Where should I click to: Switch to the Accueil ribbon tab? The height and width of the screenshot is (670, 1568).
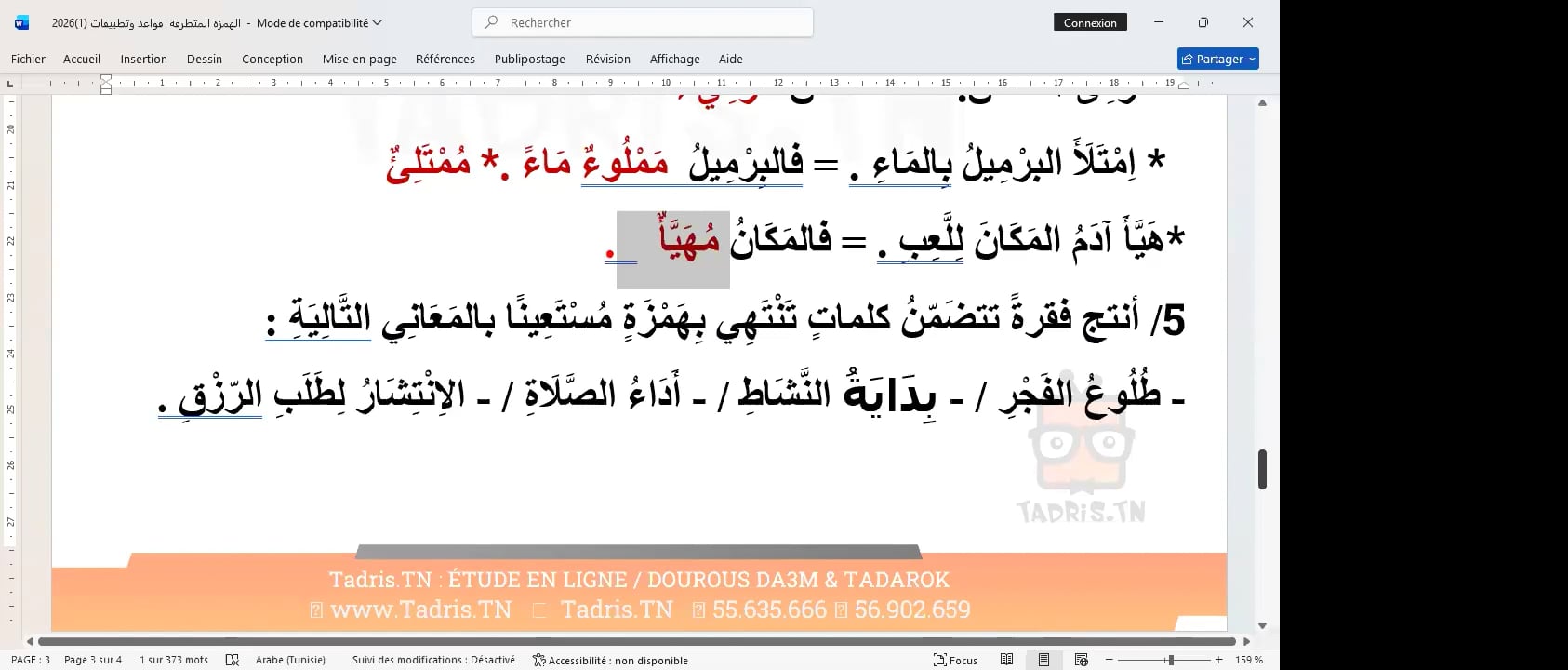click(x=82, y=59)
